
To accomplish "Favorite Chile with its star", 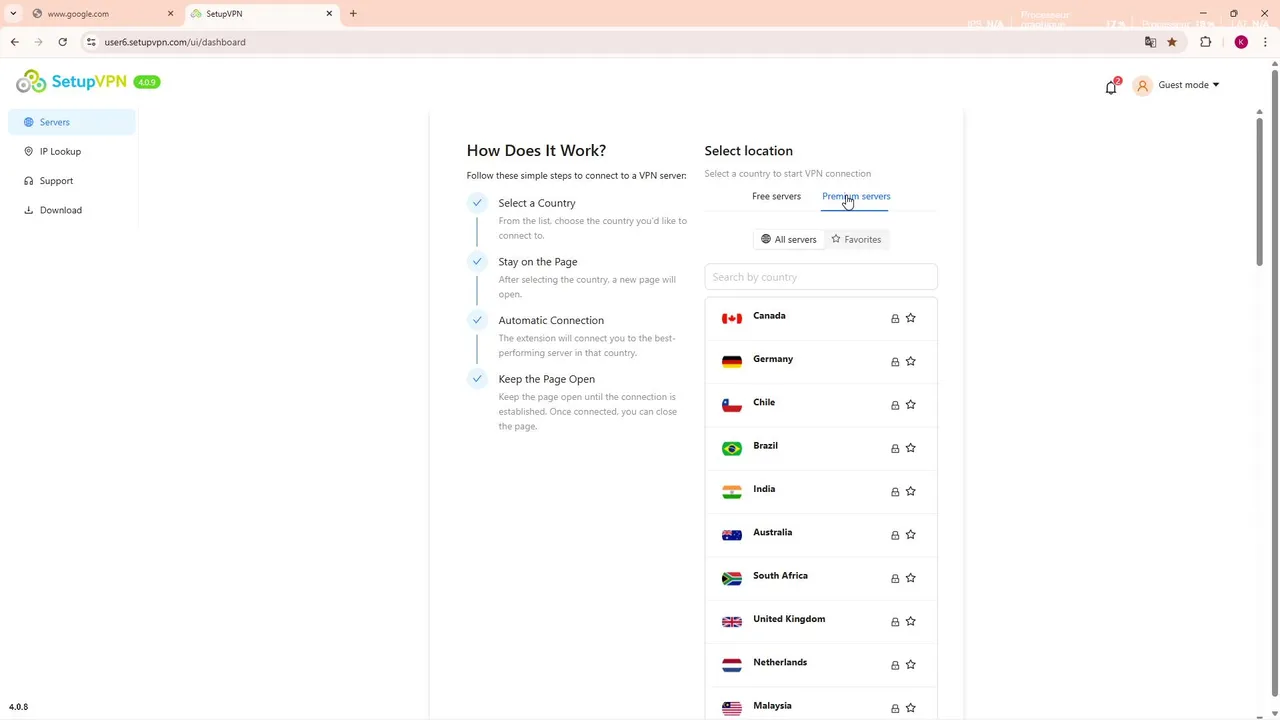I will point(910,404).
